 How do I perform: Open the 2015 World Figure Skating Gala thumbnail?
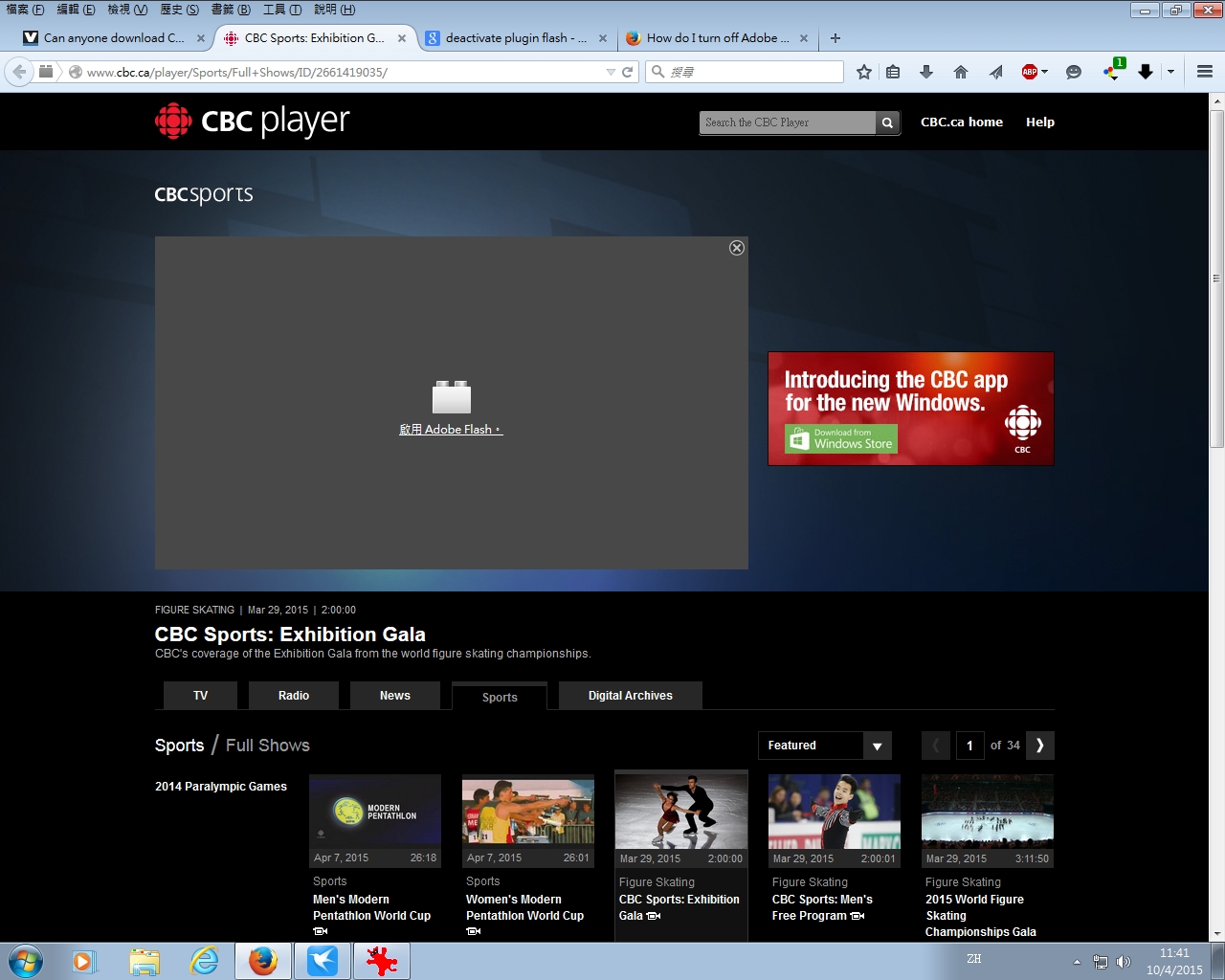988,812
